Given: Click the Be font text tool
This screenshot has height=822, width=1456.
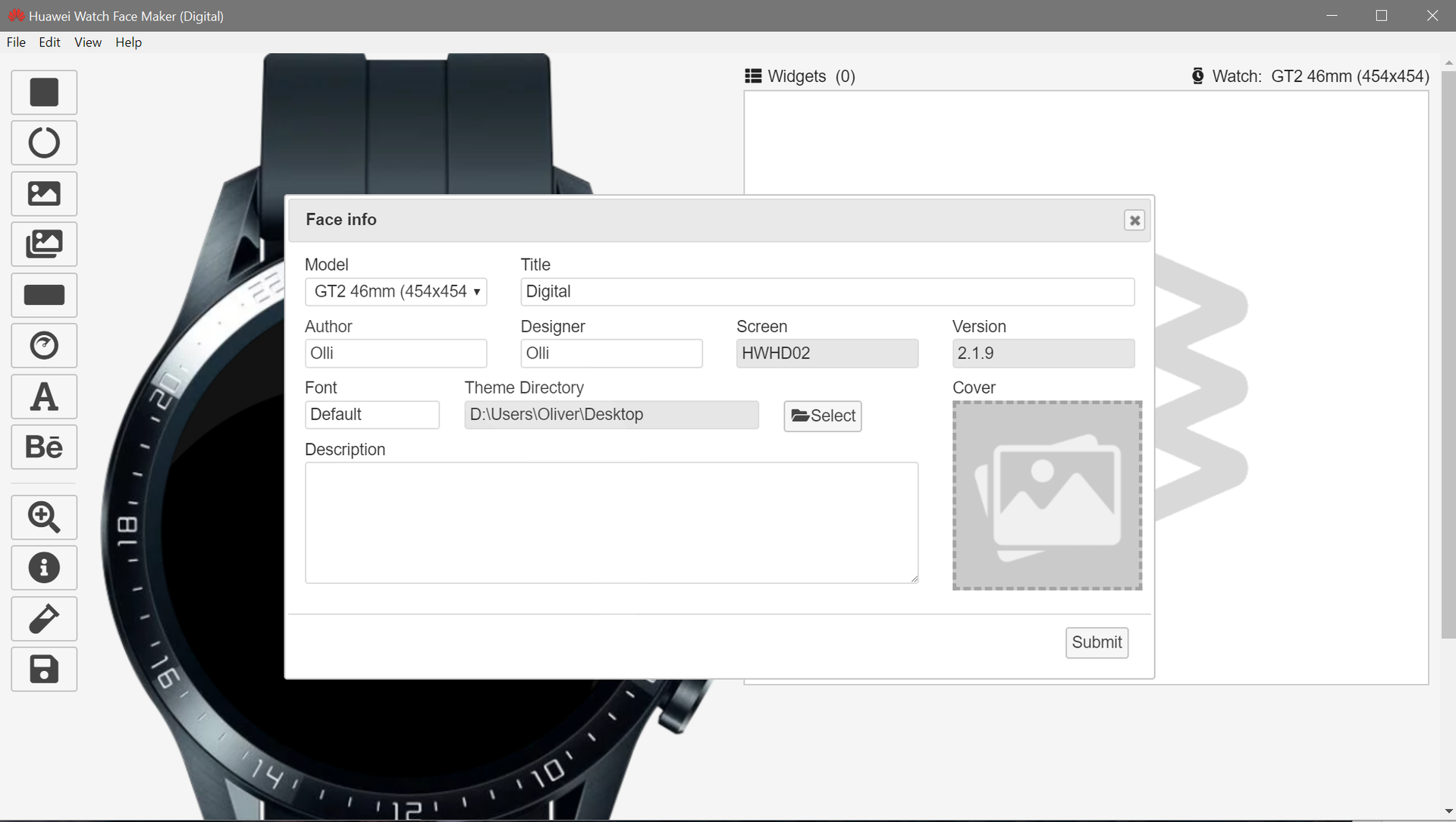Looking at the screenshot, I should click(44, 447).
